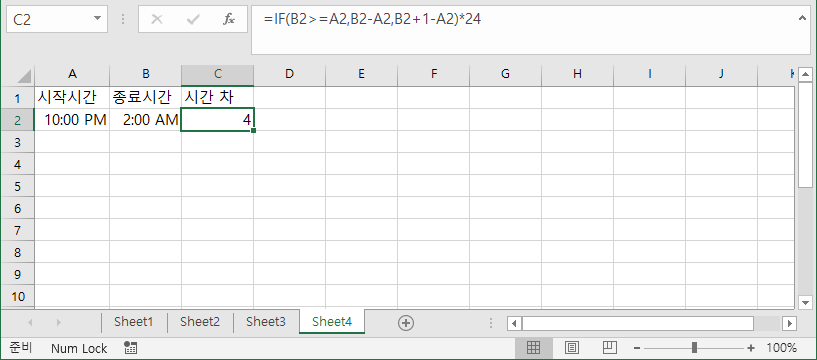Screen dimensions: 817x360
Task: Click vertical scrollbar up arrow
Action: point(805,75)
